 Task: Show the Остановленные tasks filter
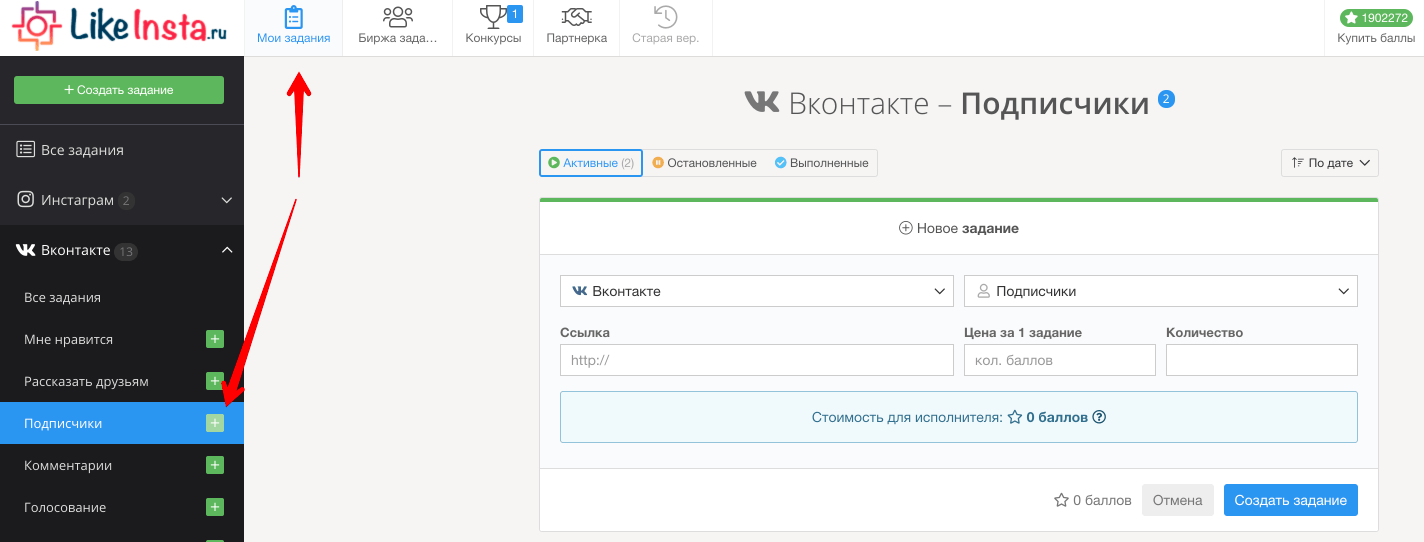pos(704,163)
